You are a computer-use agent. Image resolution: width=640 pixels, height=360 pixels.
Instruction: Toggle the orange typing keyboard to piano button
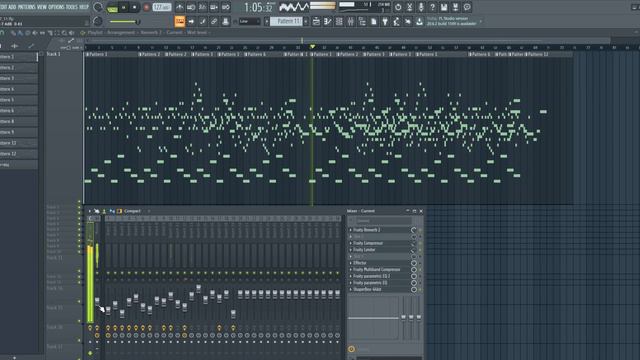[x=180, y=22]
